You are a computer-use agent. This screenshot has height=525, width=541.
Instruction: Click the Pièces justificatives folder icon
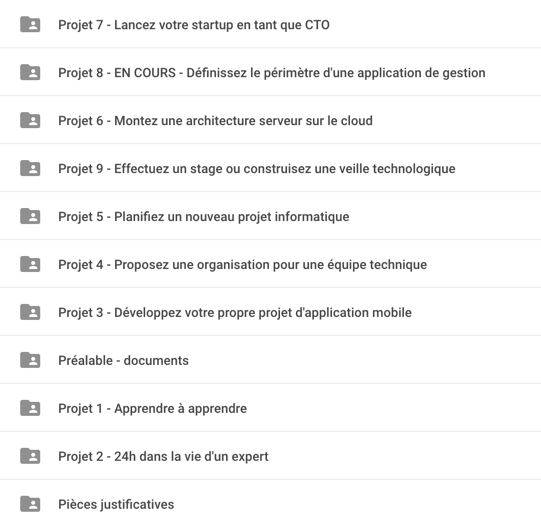click(30, 504)
